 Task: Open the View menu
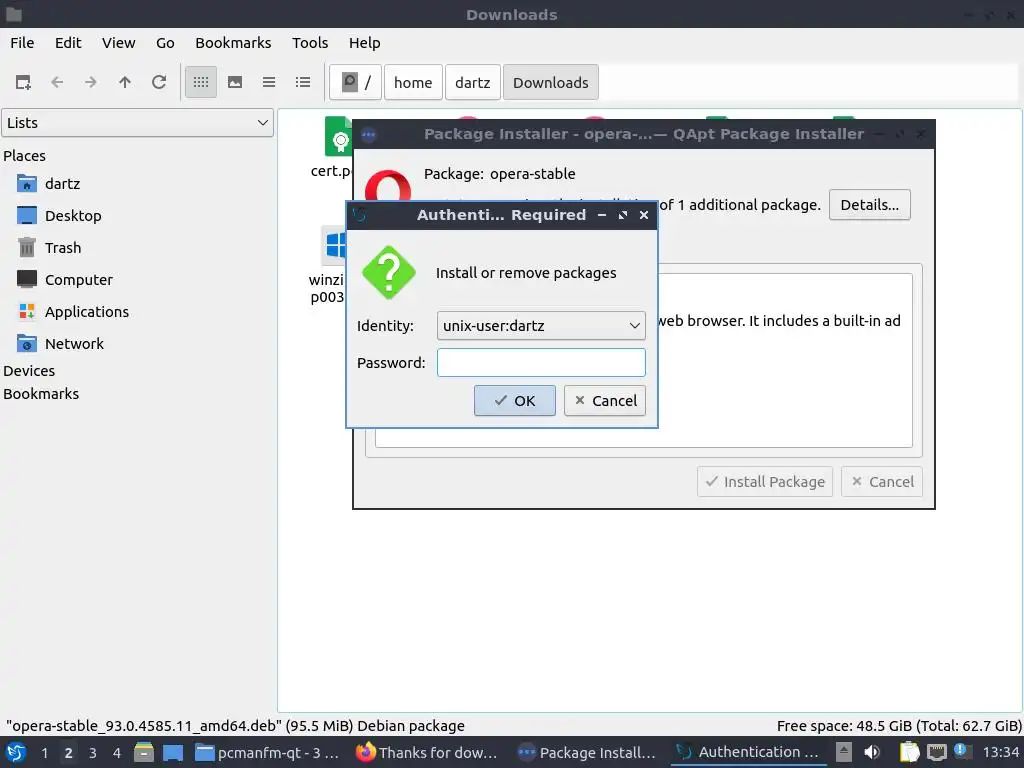tap(118, 42)
